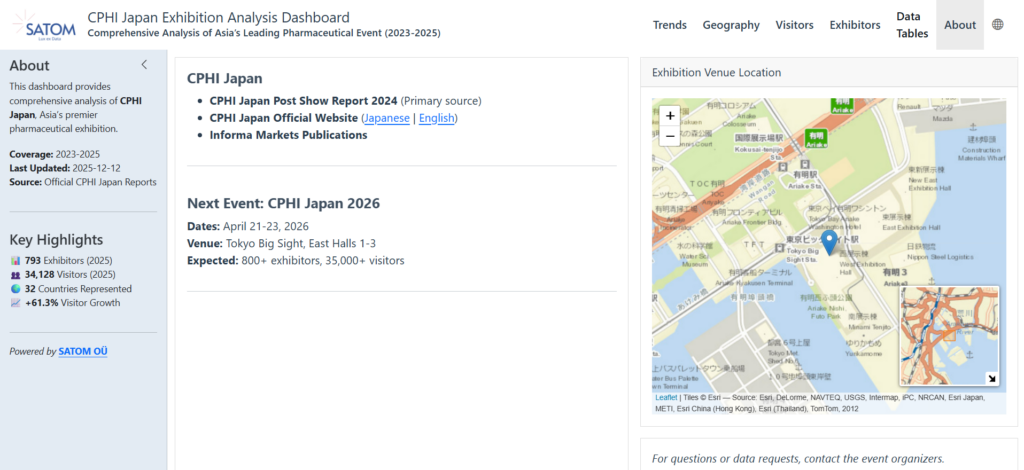This screenshot has height=470, width=1024.
Task: Click the About tab
Action: (x=959, y=25)
